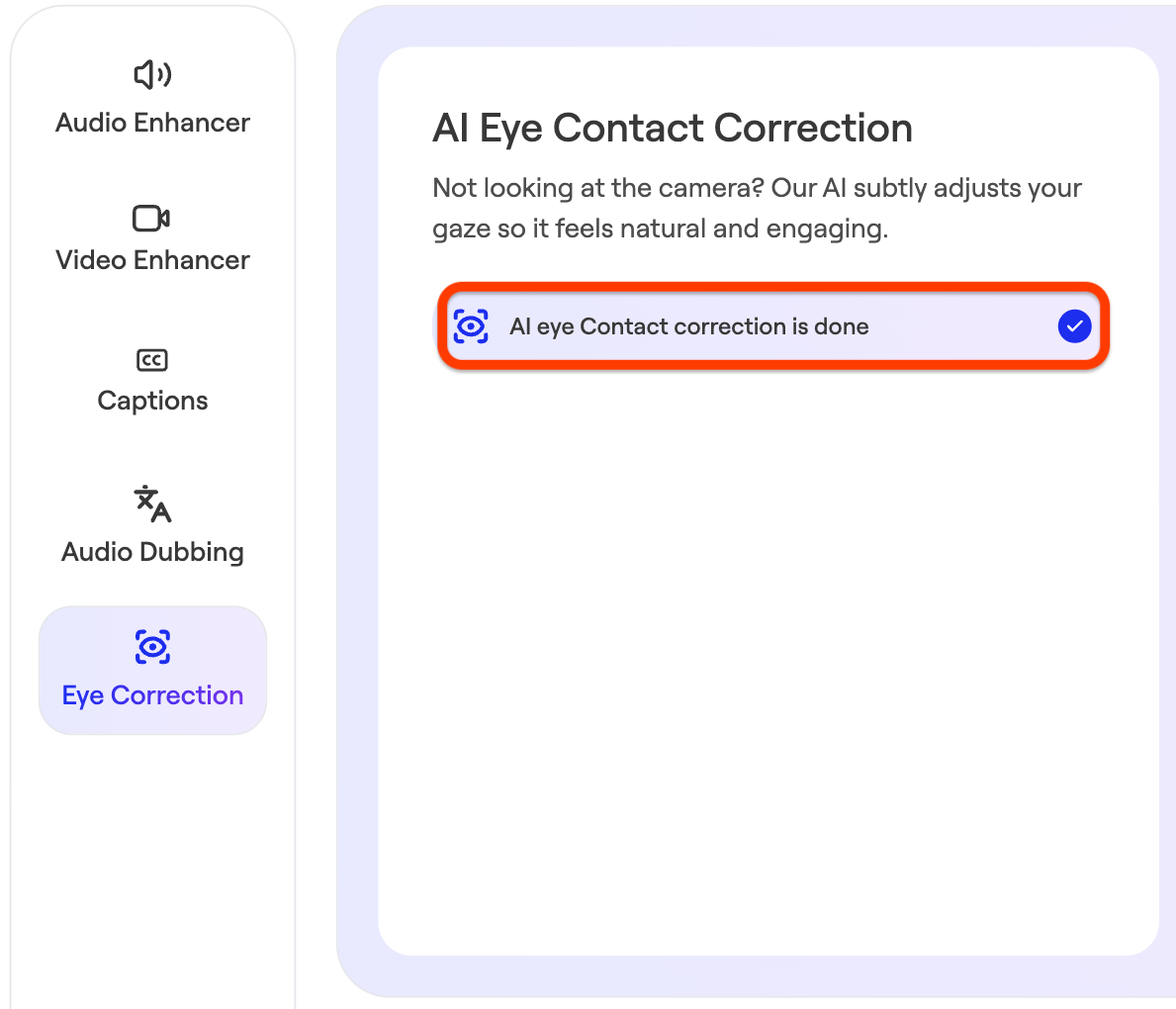The image size is (1176, 1009).
Task: Select the Captions CC icon
Action: click(x=152, y=360)
